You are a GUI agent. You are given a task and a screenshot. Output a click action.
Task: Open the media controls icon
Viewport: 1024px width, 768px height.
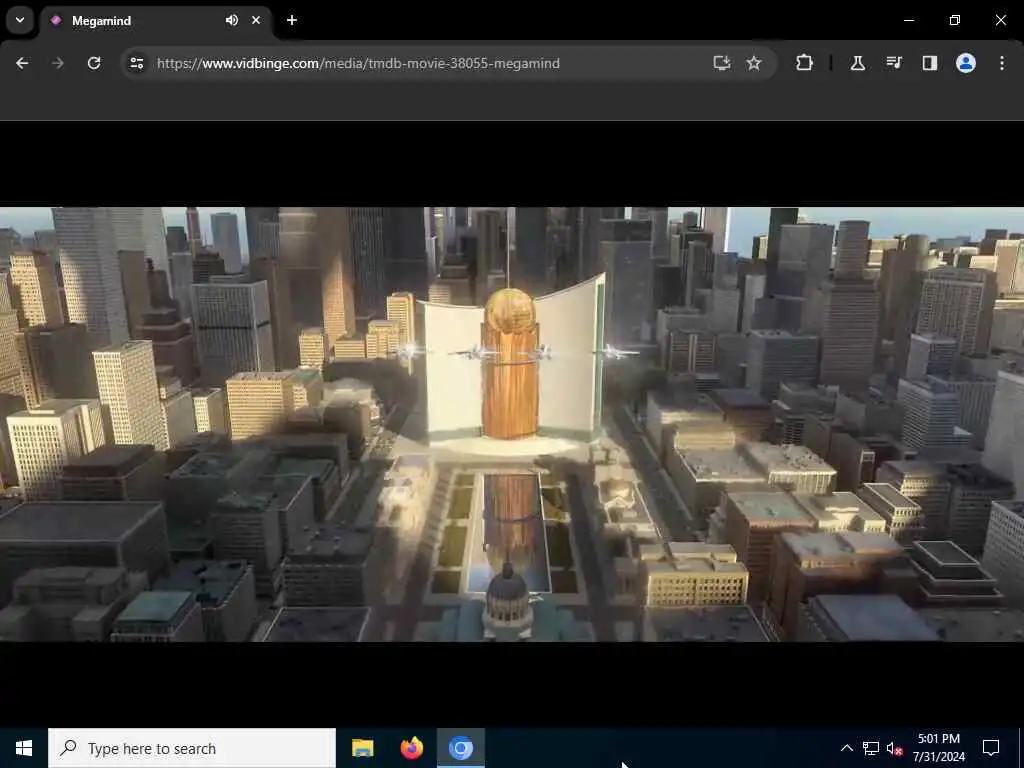(x=893, y=63)
